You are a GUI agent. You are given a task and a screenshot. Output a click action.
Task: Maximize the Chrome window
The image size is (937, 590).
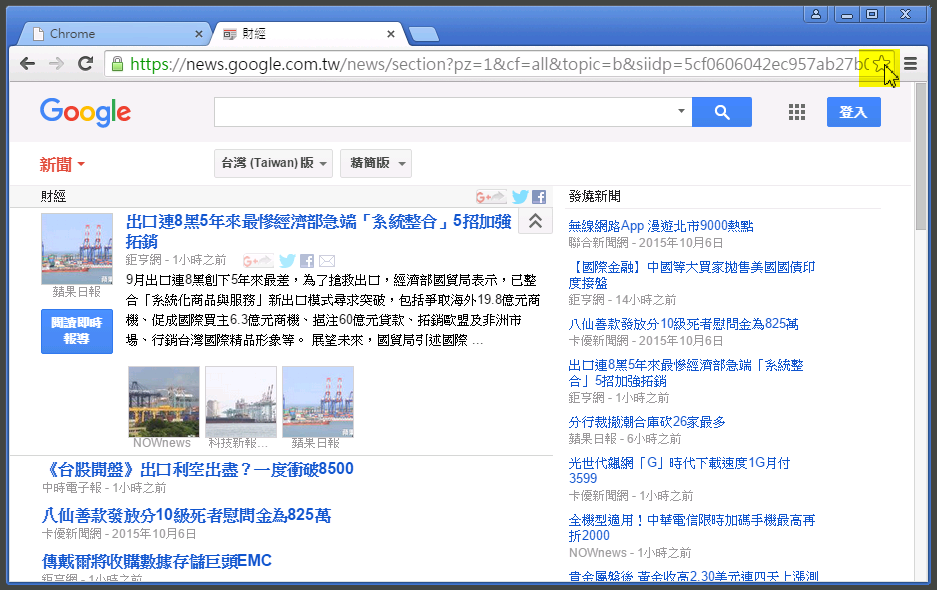tap(872, 14)
